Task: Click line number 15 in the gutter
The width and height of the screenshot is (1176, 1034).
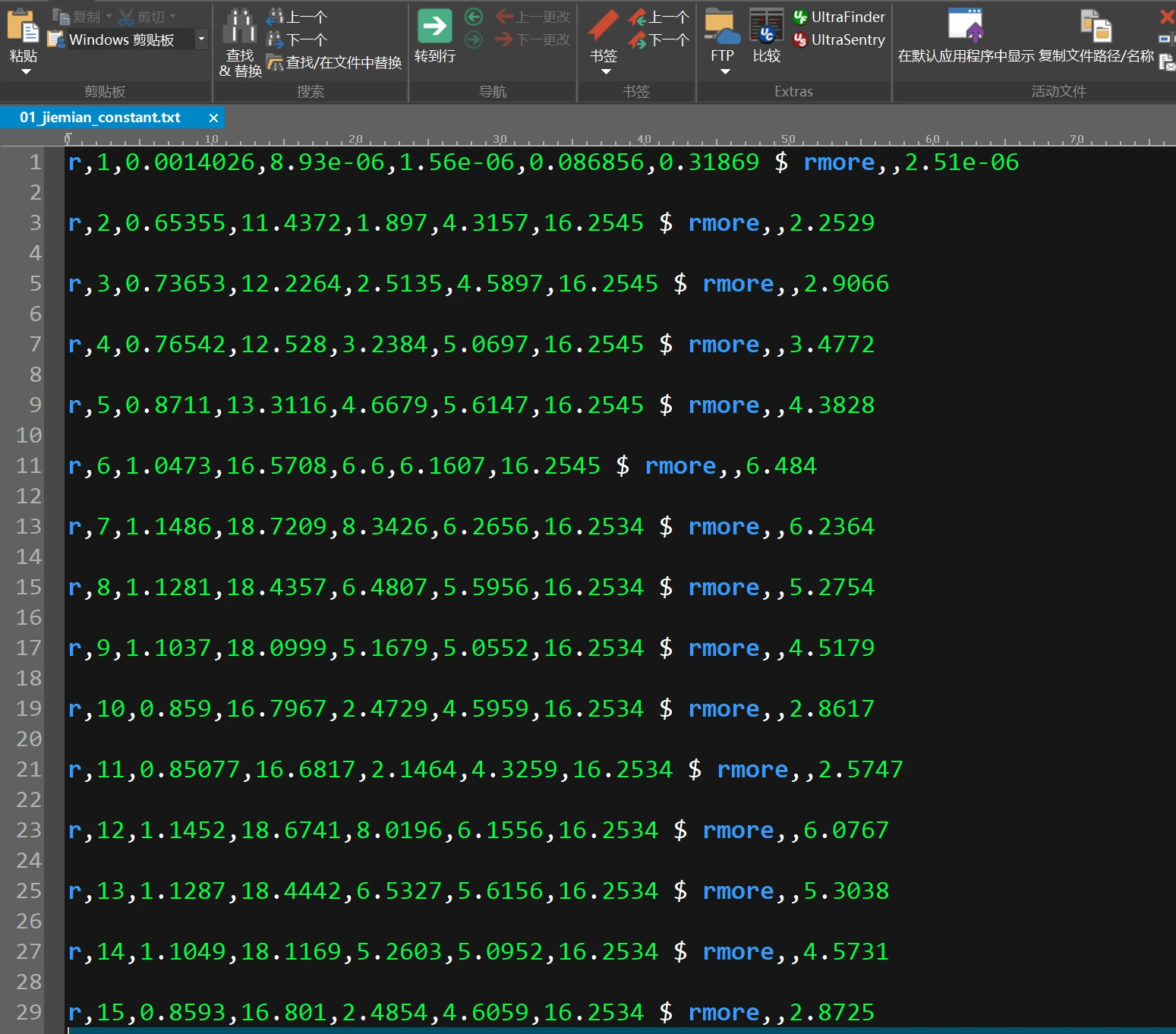Action: click(x=29, y=587)
